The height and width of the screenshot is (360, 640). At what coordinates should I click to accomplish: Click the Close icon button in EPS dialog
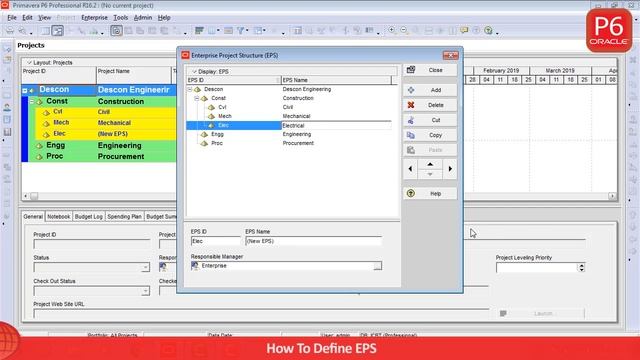(411, 70)
